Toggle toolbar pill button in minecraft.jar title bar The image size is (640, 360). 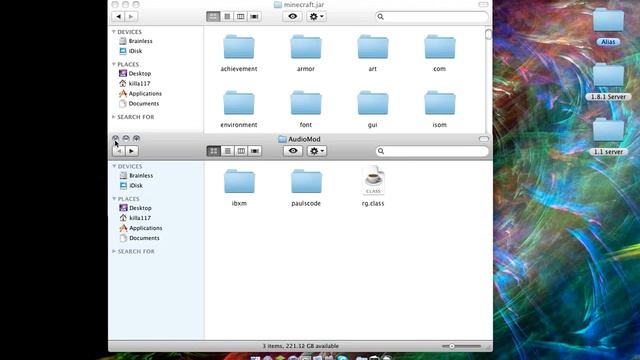tap(483, 4)
